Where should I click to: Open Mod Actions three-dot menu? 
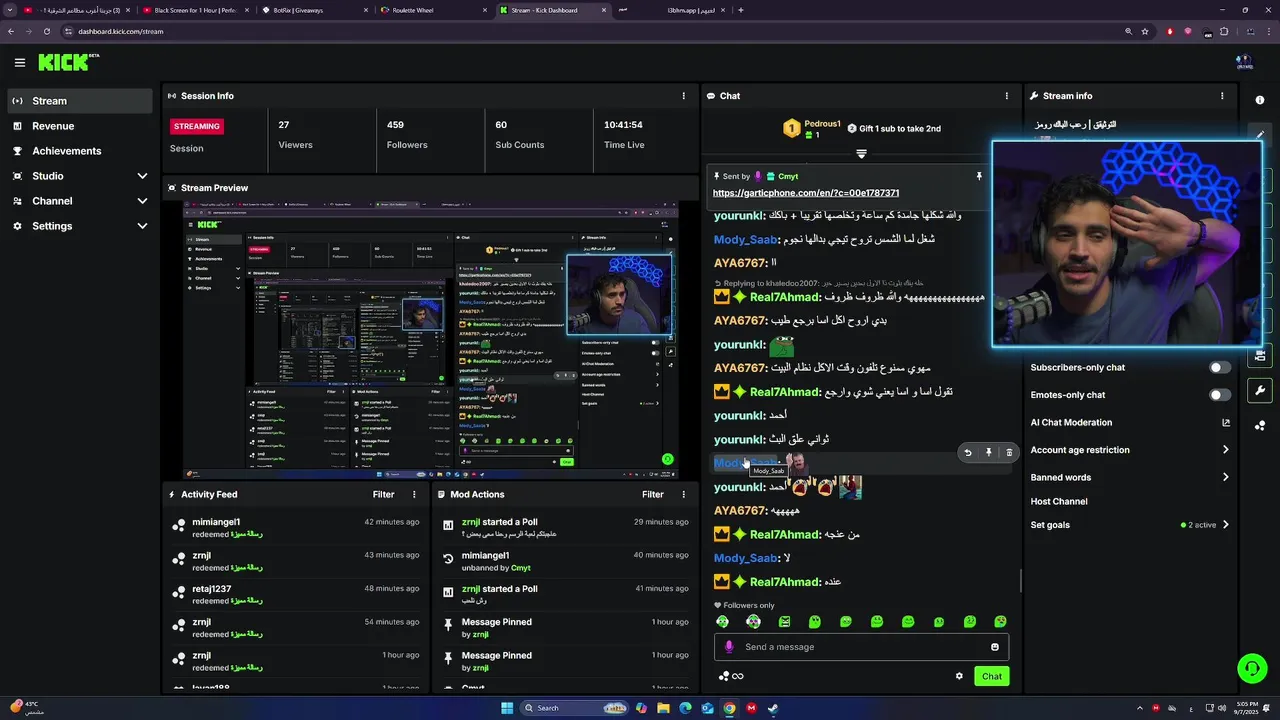coord(684,494)
